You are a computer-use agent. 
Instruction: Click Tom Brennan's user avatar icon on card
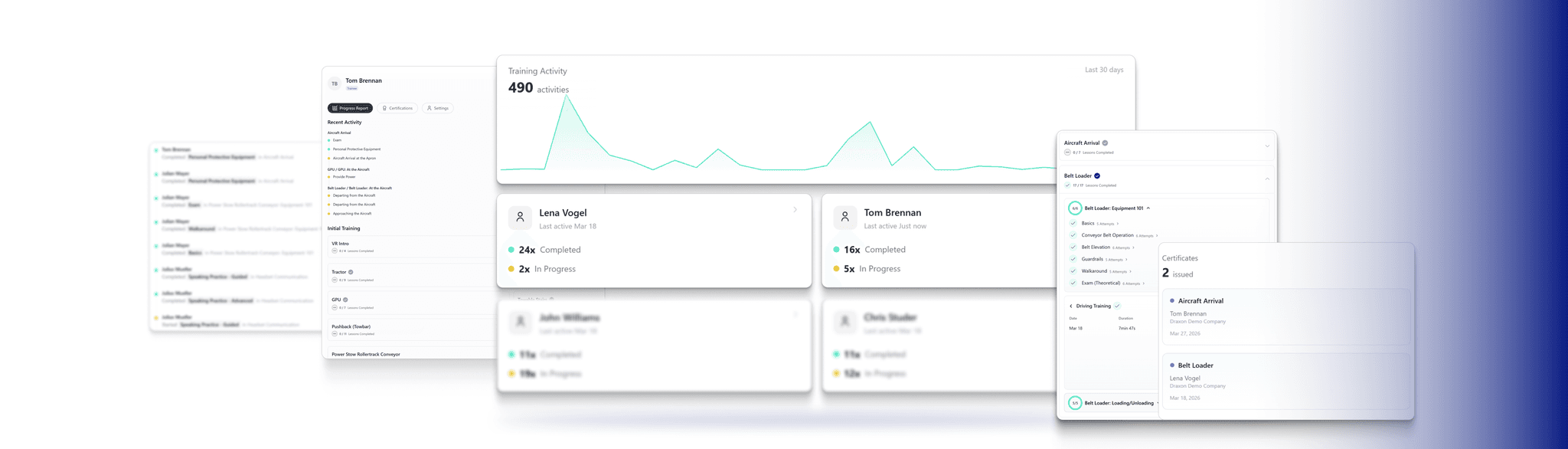point(844,218)
